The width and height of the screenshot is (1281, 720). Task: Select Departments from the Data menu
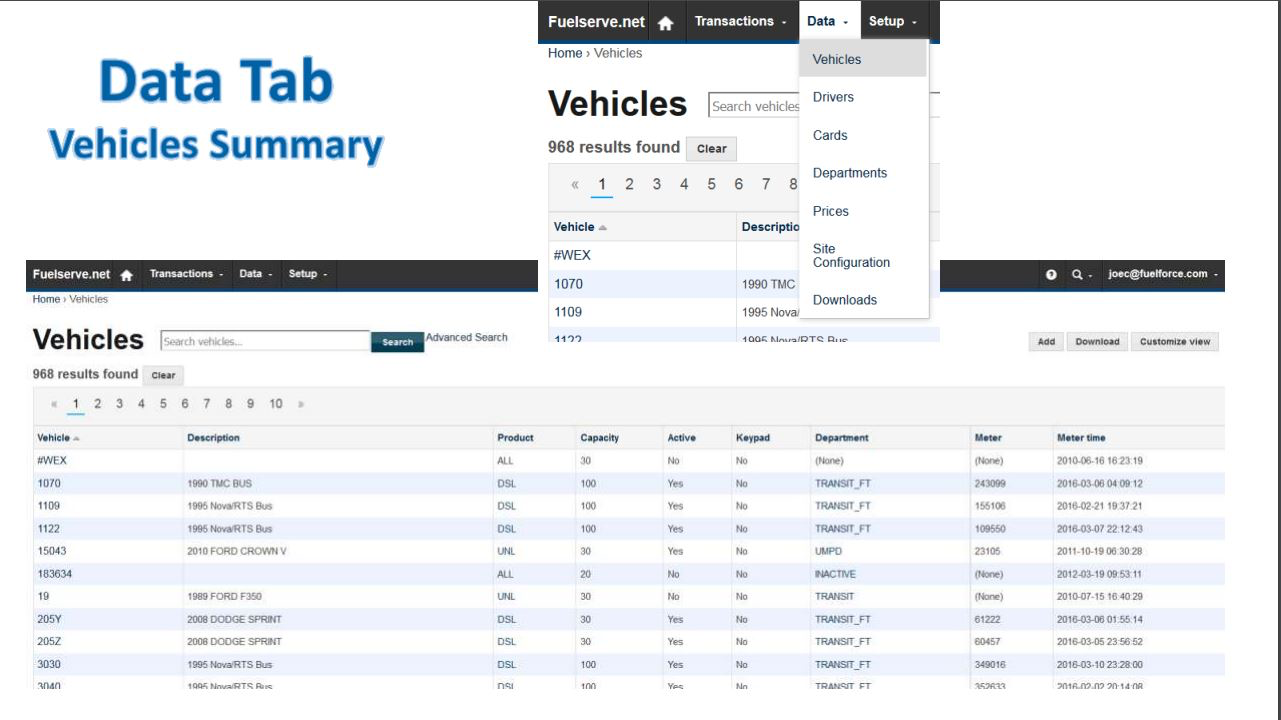point(849,172)
